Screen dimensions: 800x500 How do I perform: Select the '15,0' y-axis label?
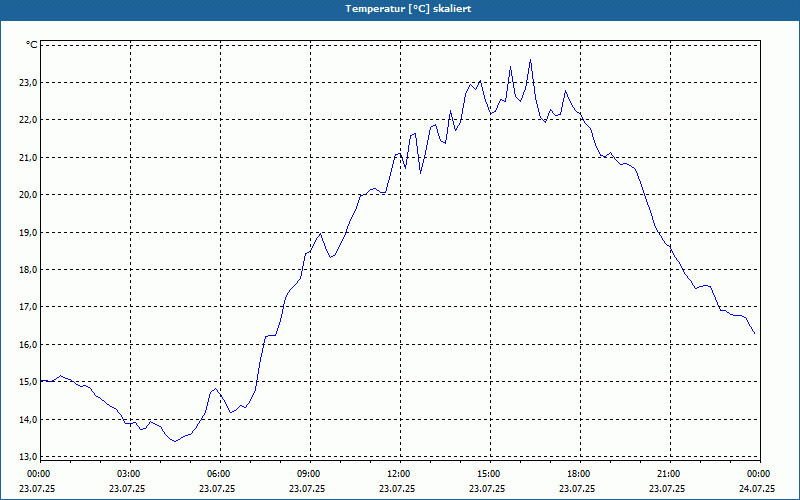29,382
